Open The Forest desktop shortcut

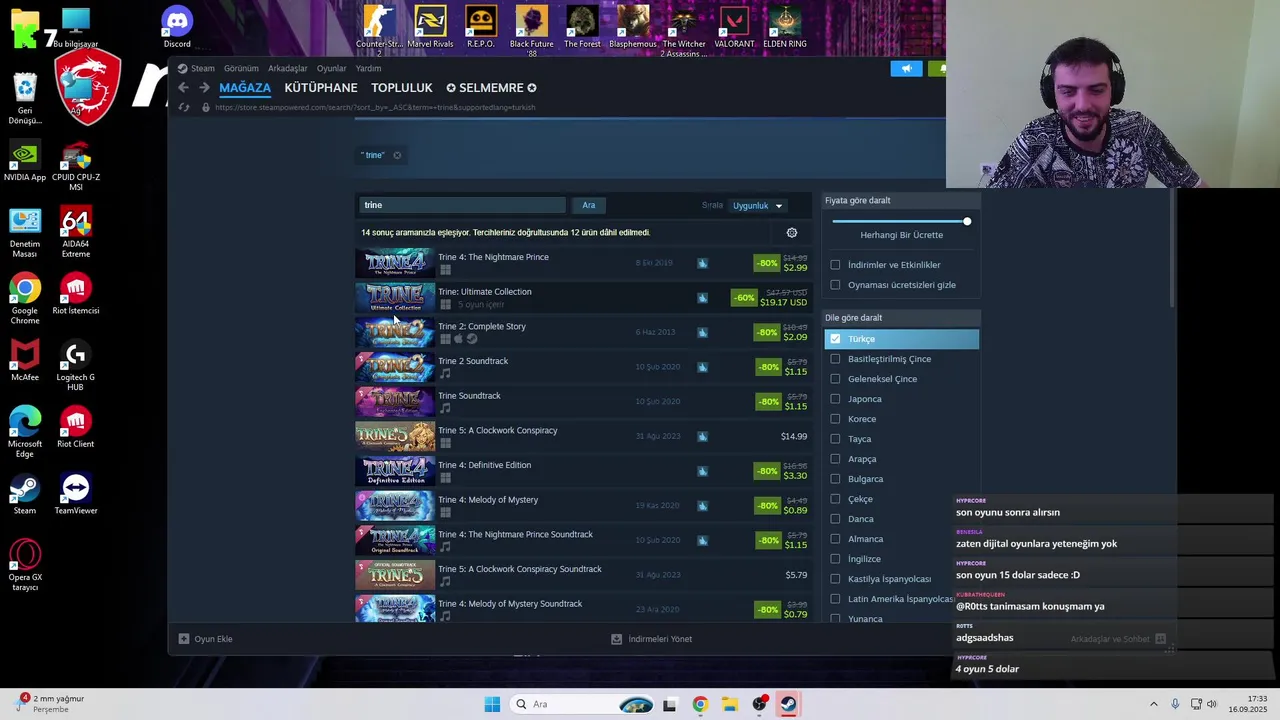582,27
